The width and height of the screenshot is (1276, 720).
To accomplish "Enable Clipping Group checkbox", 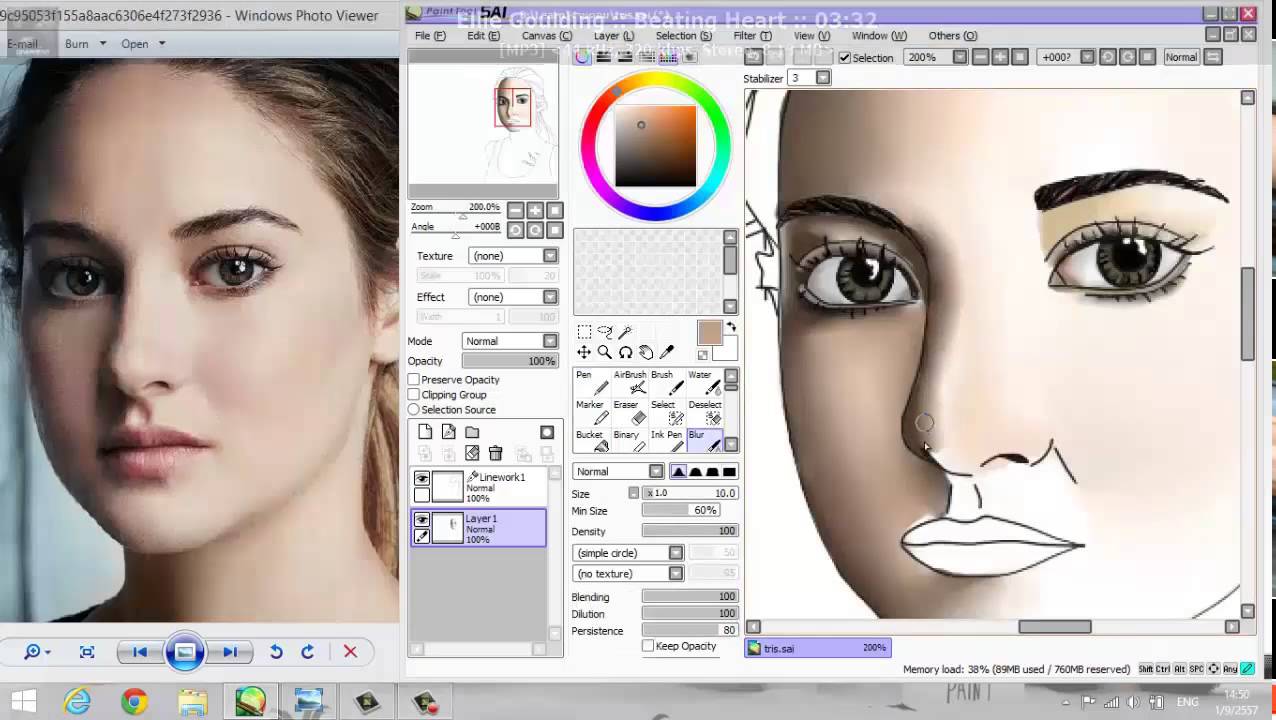I will point(414,395).
